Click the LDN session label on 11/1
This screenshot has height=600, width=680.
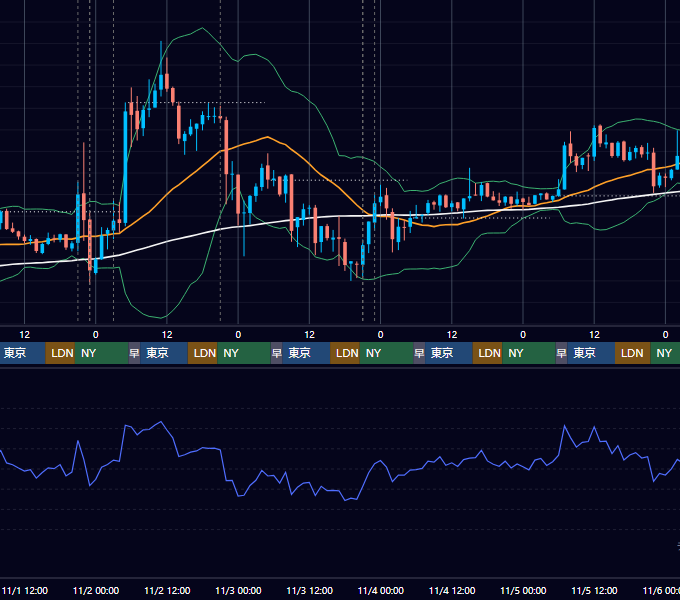(x=62, y=353)
